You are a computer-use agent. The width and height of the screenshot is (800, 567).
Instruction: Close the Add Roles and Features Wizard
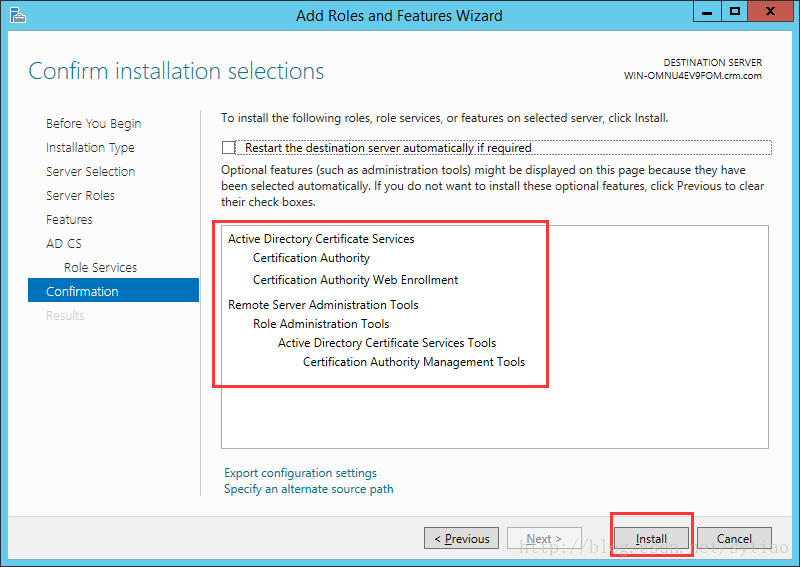pos(770,12)
